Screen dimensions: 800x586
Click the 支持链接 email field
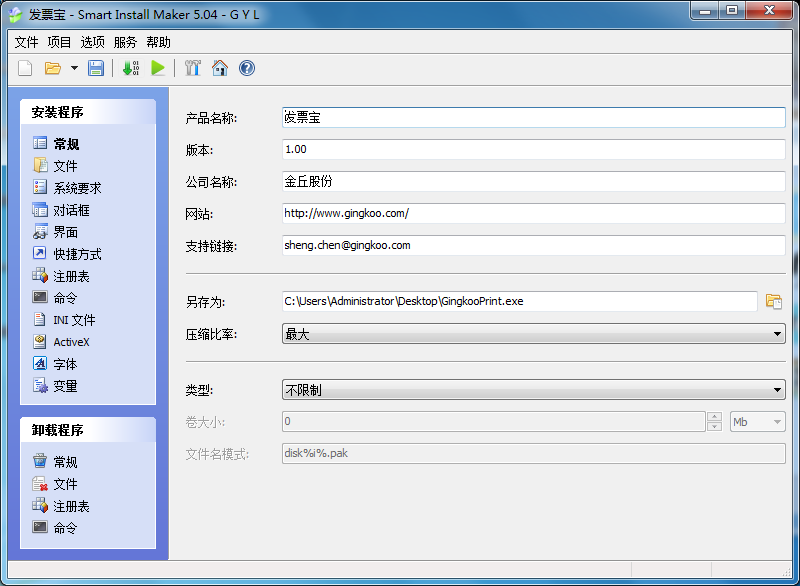coord(534,245)
